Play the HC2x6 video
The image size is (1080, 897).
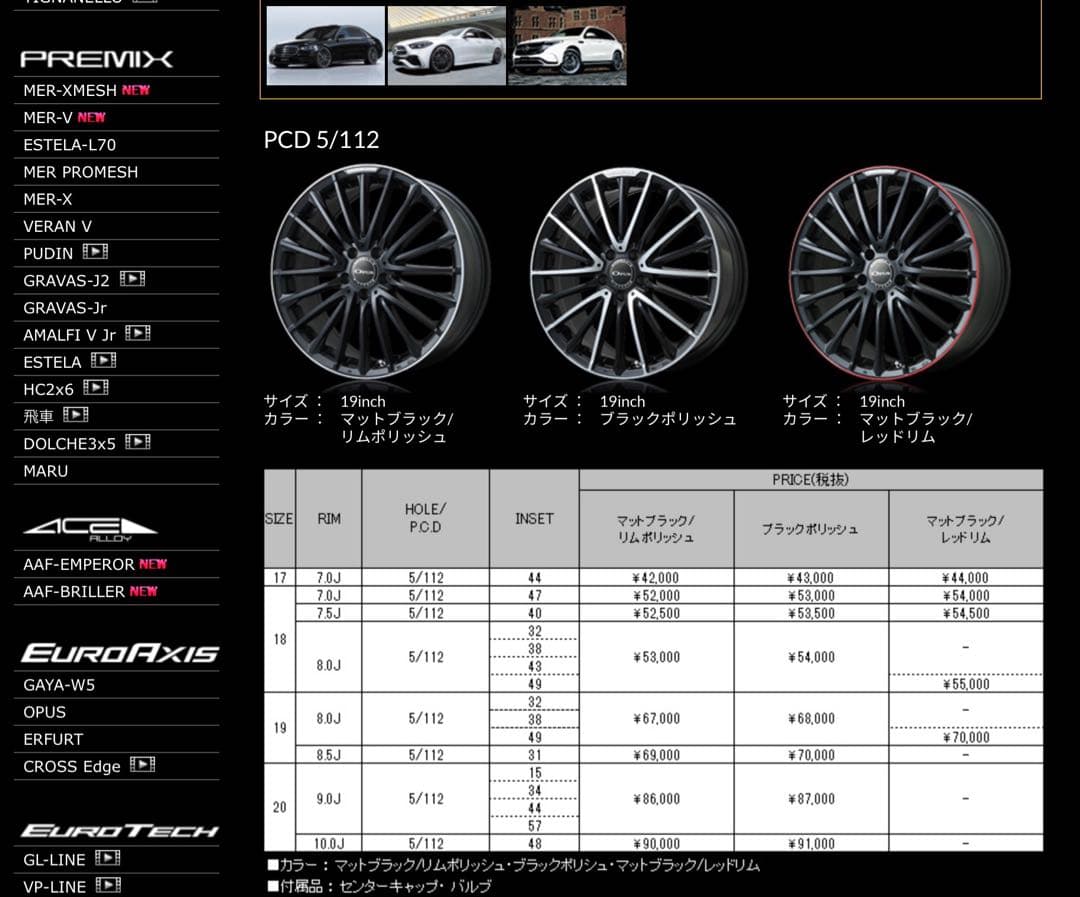tap(95, 389)
